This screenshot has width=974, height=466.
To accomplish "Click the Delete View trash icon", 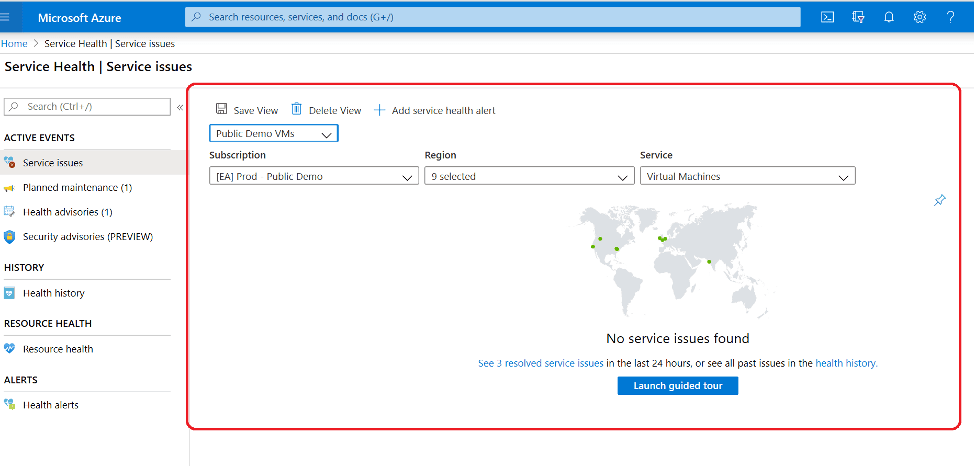I will tap(297, 109).
